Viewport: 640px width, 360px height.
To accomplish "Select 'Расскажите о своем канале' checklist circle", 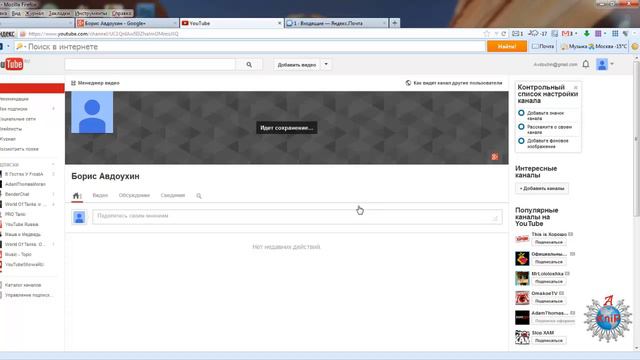I will (x=521, y=127).
